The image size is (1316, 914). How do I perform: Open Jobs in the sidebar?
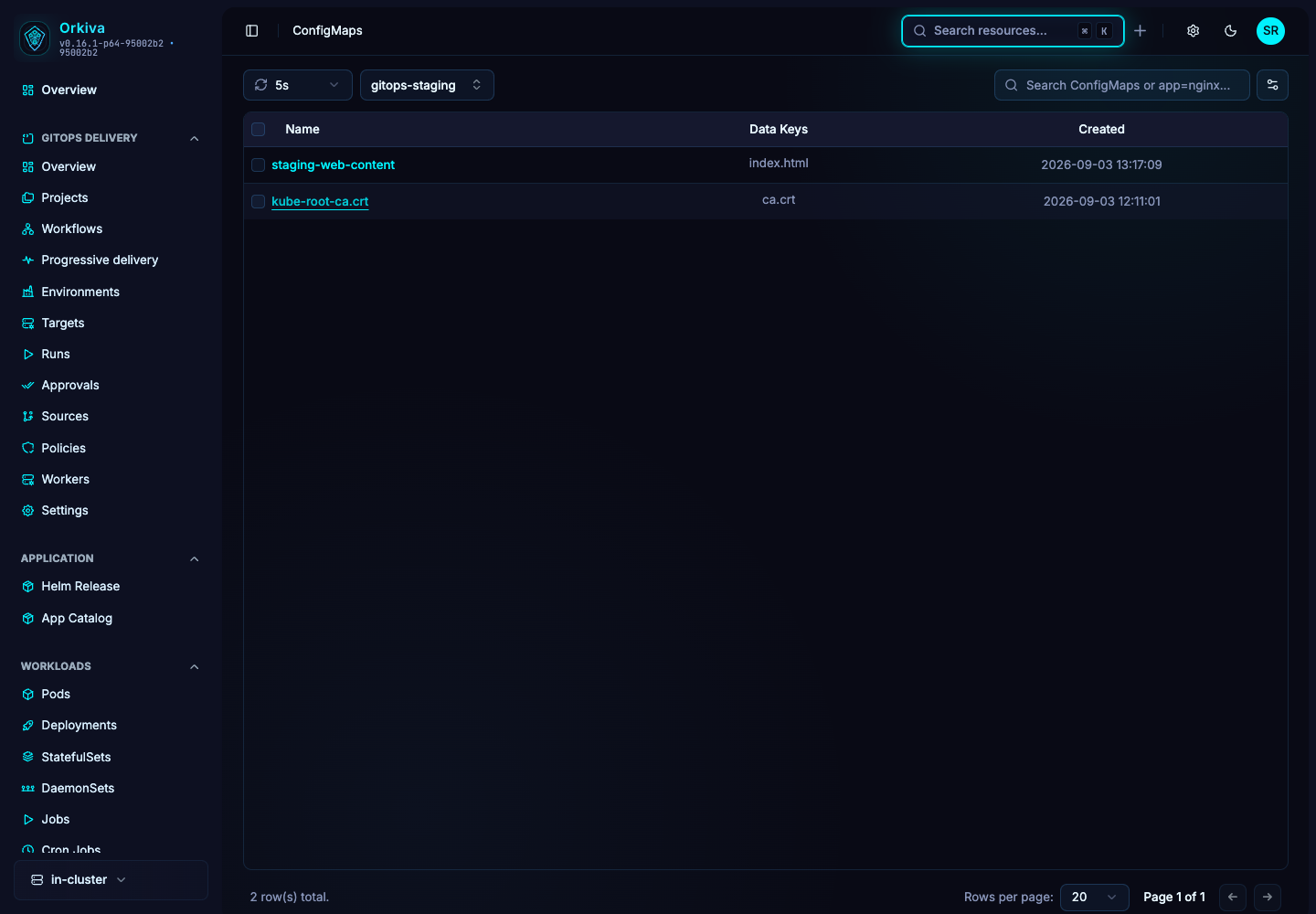pos(55,819)
